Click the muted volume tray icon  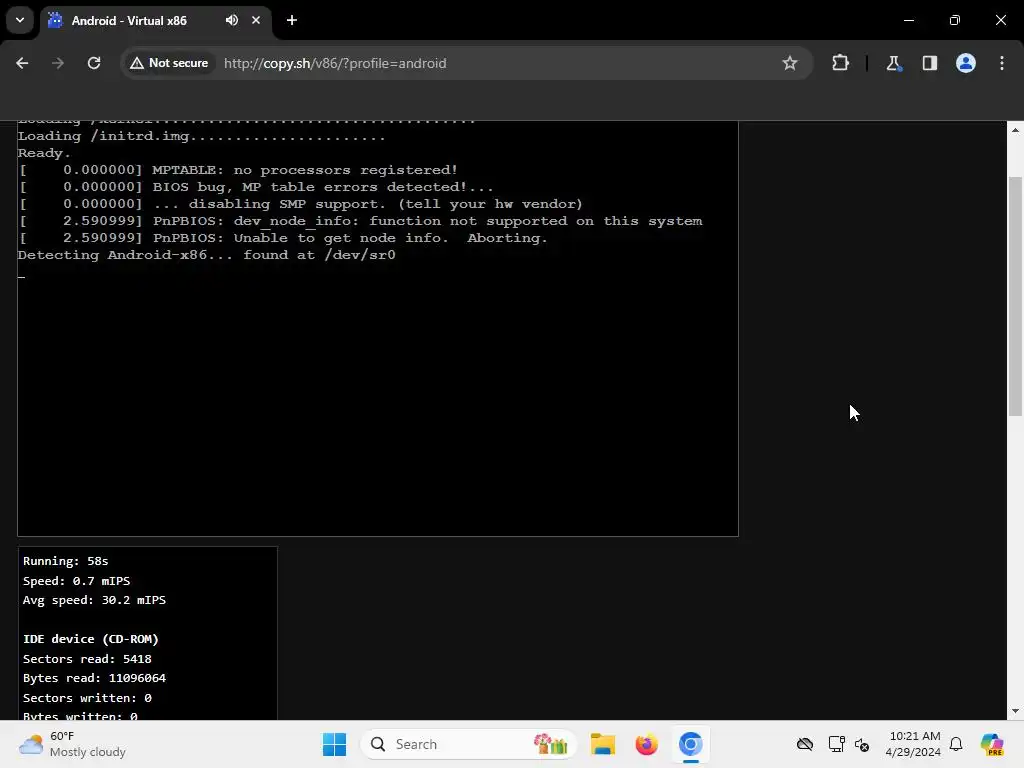click(x=862, y=744)
